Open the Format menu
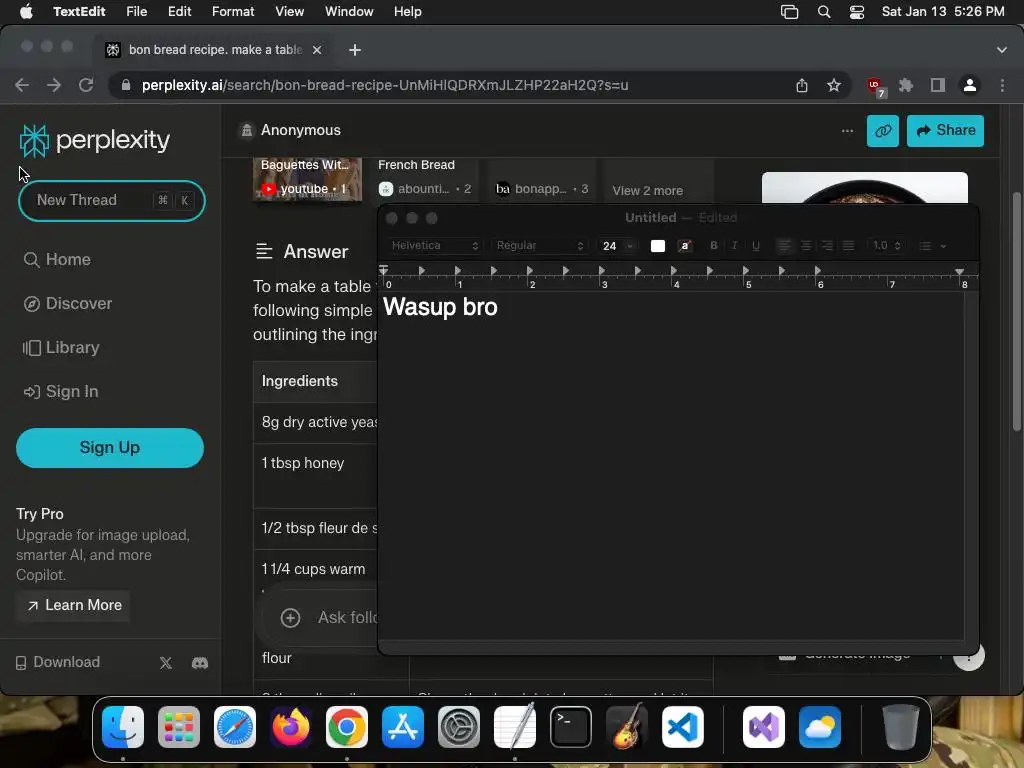 tap(233, 12)
